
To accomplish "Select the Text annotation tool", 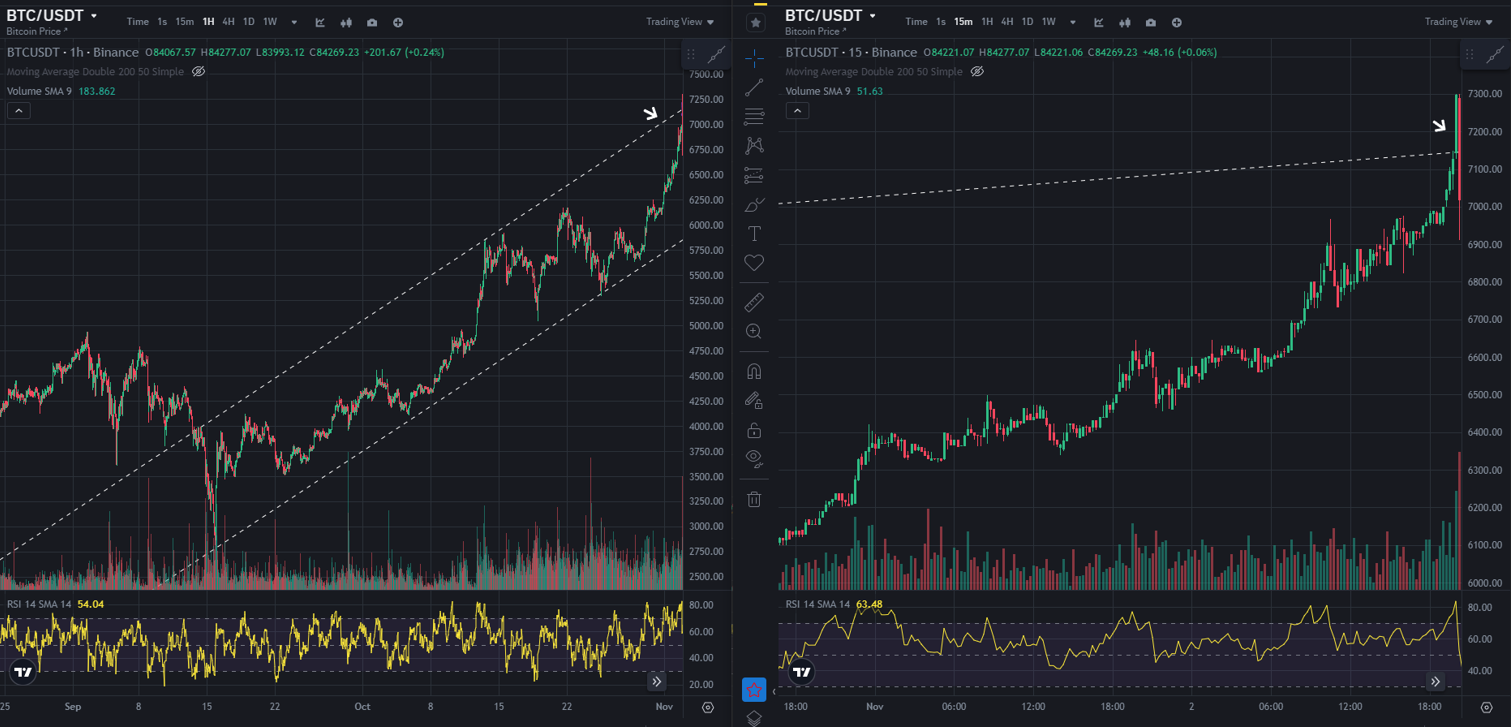I will (754, 233).
